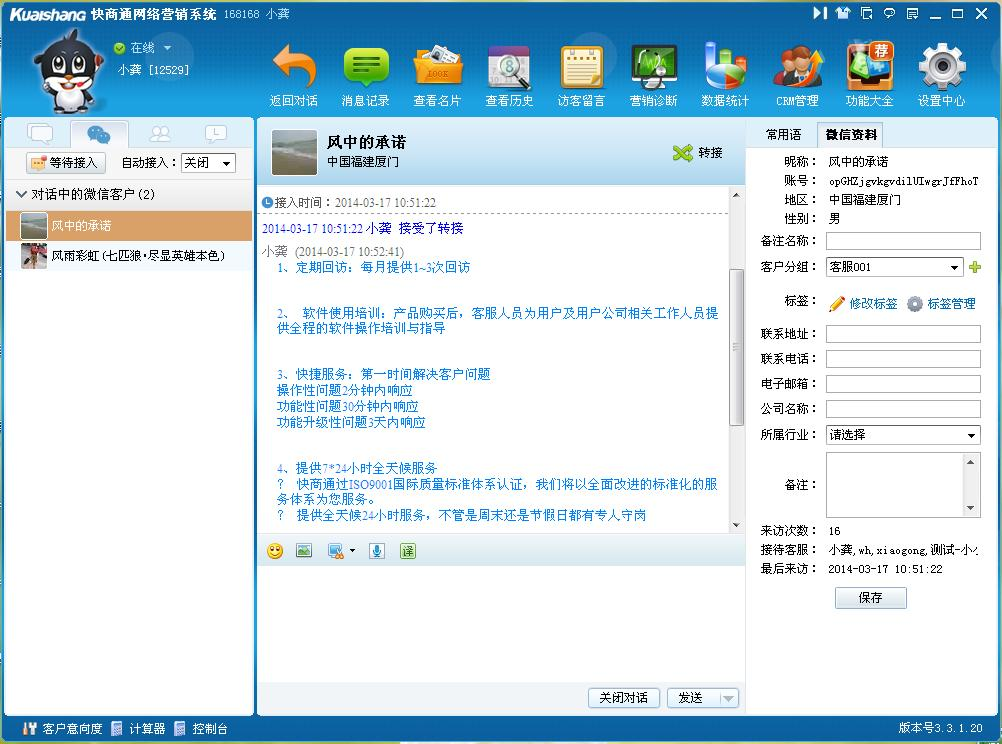Click the skin-change shirt icon in title bar
Viewport: 1002px width, 744px height.
tap(842, 13)
